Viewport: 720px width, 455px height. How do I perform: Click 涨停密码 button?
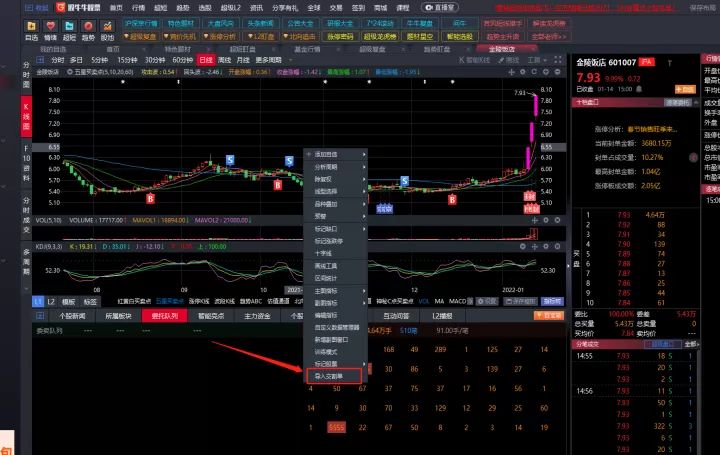(x=340, y=36)
